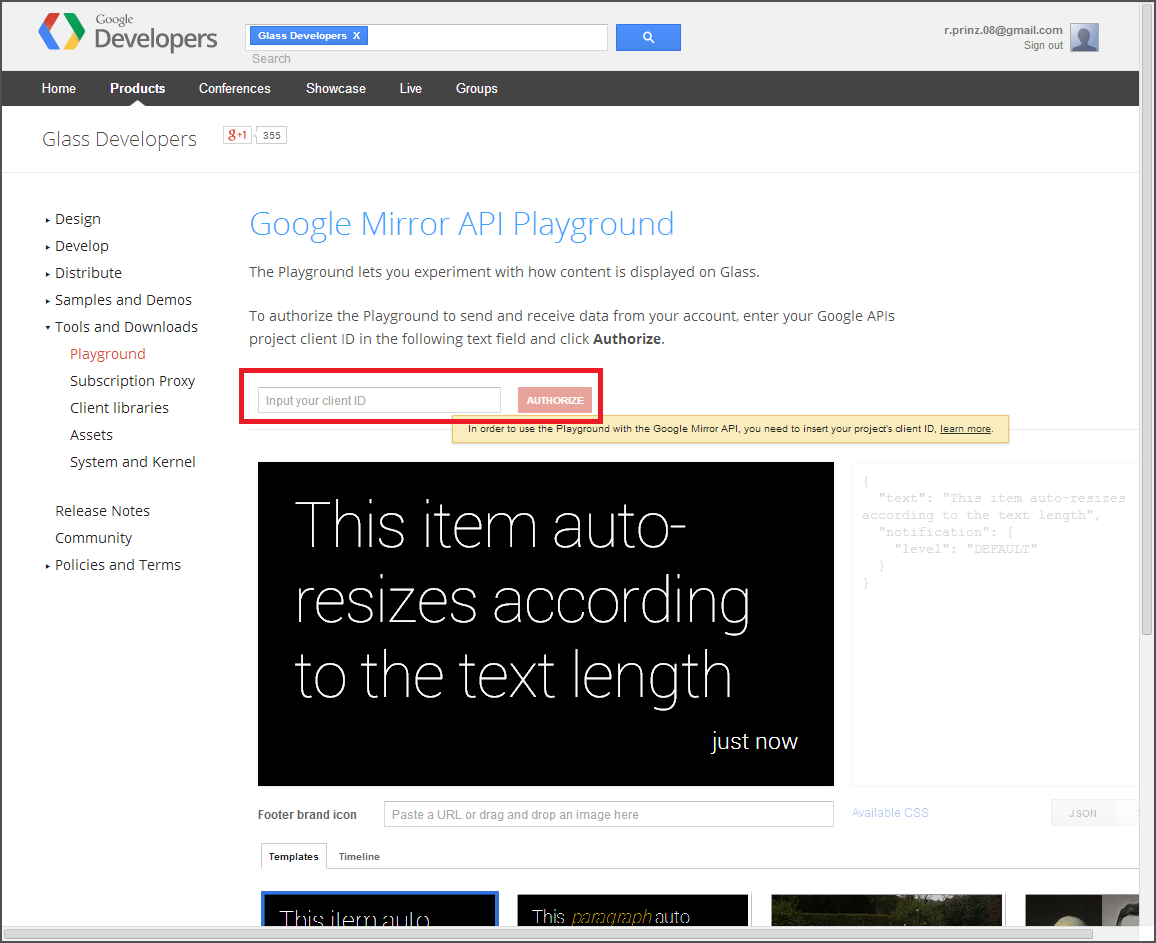Follow the learn more link
1156x943 pixels.
965,429
